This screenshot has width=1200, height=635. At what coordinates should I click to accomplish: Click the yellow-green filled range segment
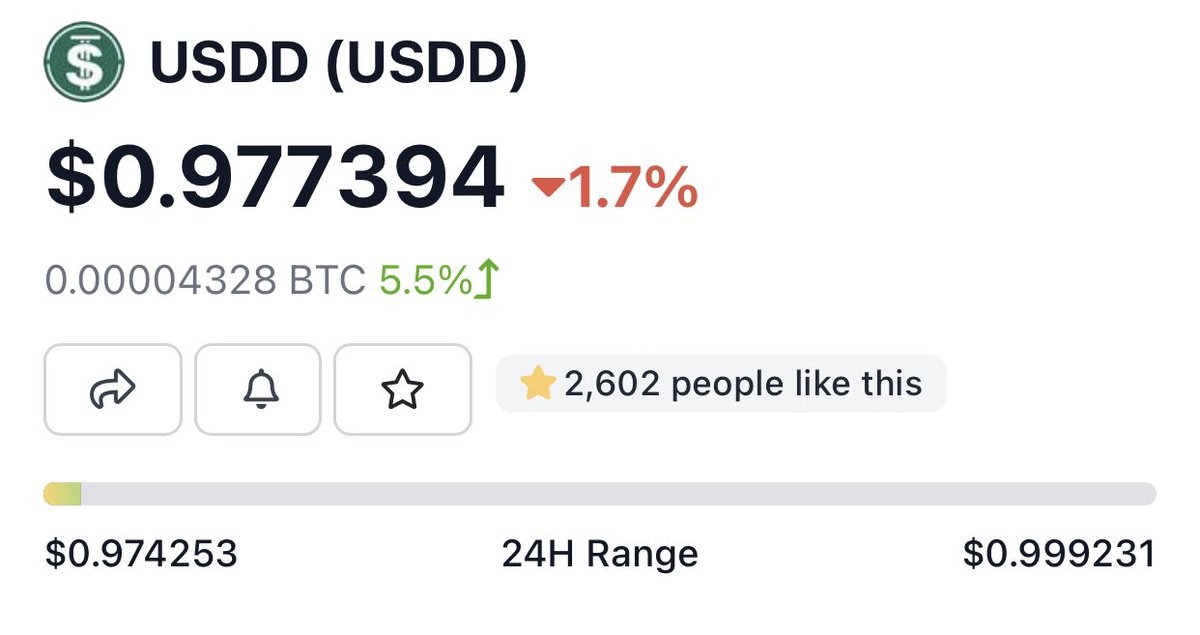(62, 494)
